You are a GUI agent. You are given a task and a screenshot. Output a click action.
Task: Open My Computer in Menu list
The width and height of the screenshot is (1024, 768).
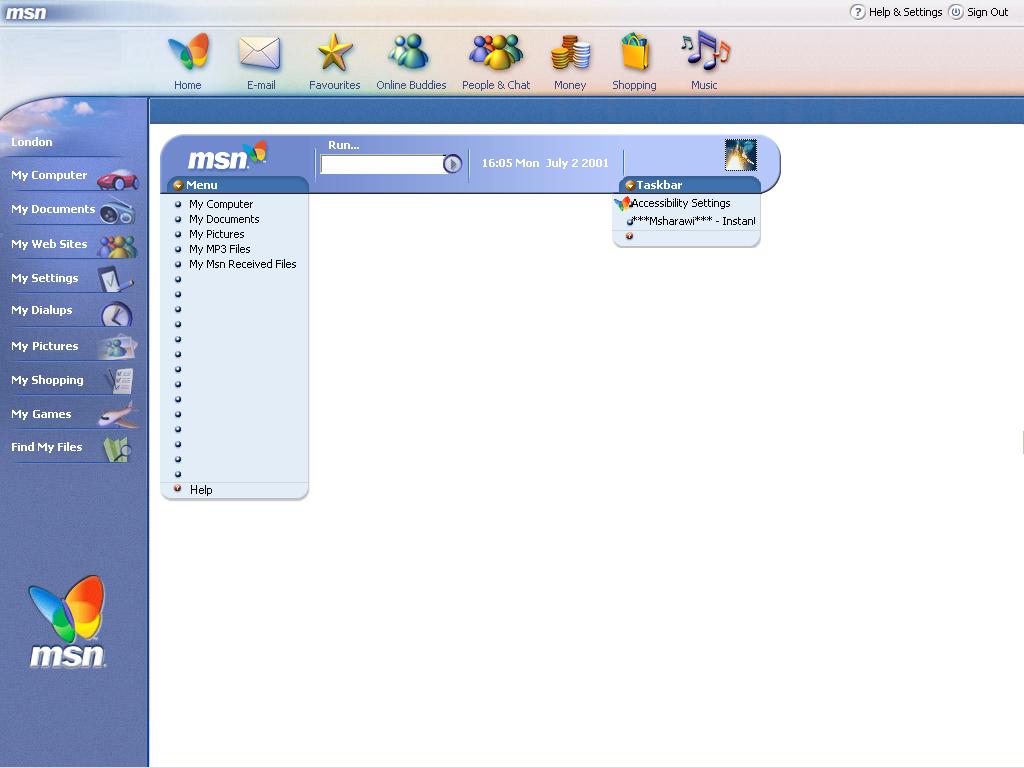click(x=221, y=204)
